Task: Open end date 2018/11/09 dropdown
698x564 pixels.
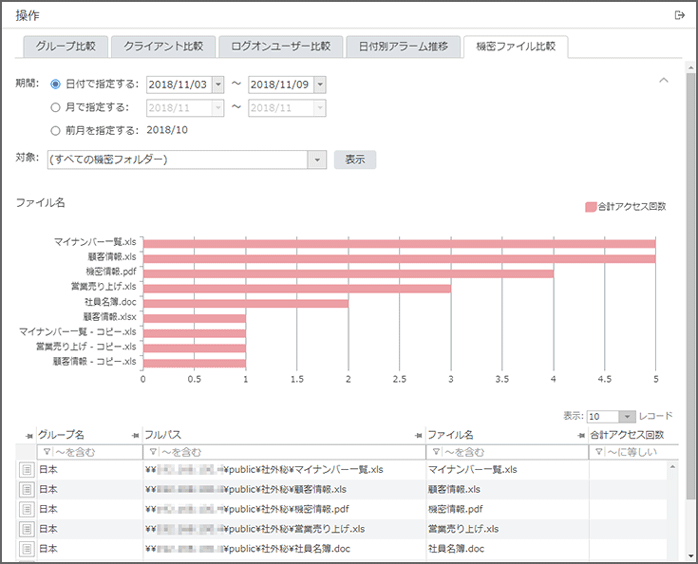Action: click(x=320, y=85)
